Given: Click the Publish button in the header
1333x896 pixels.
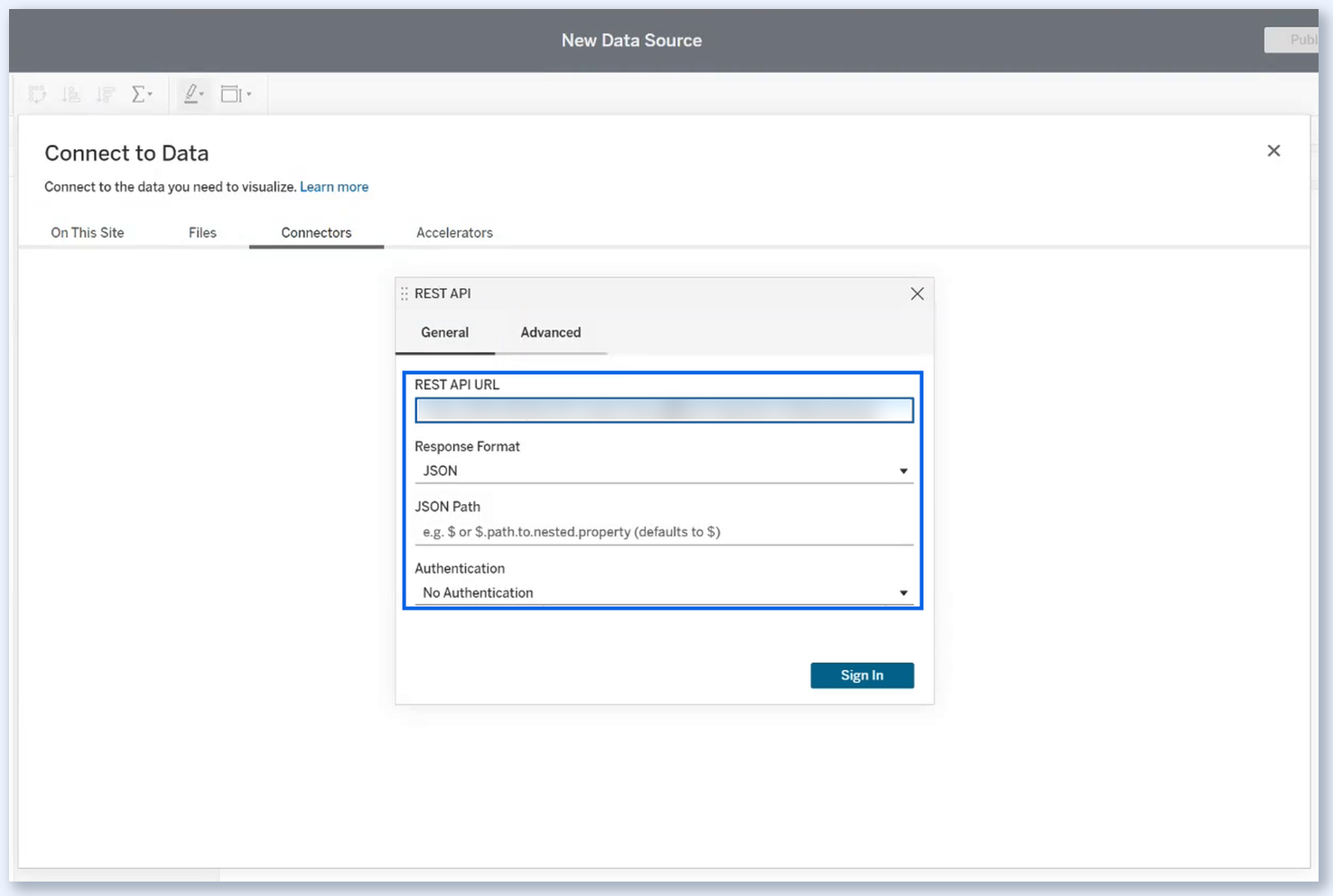Looking at the screenshot, I should click(1291, 40).
